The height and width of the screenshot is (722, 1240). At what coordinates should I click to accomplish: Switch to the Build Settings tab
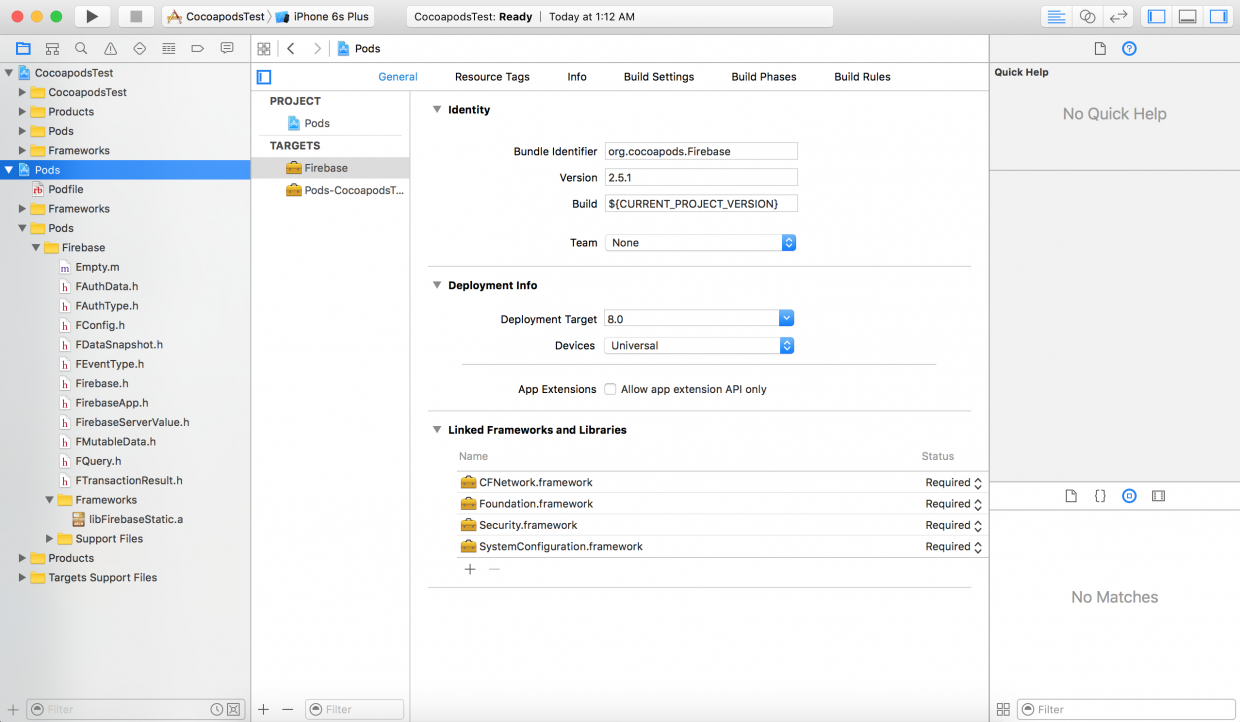658,76
